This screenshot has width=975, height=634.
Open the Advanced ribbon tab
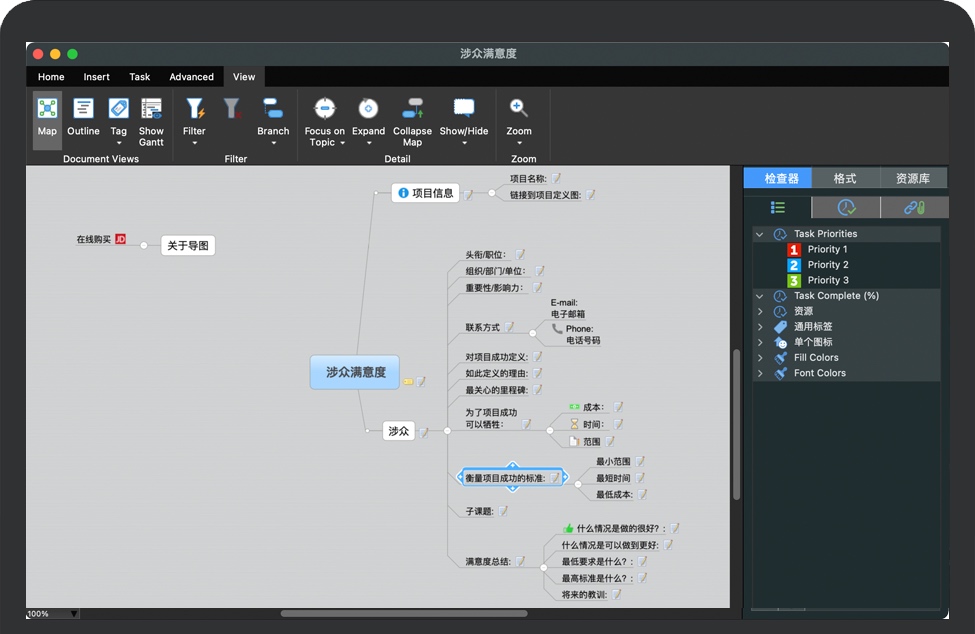tap(191, 77)
